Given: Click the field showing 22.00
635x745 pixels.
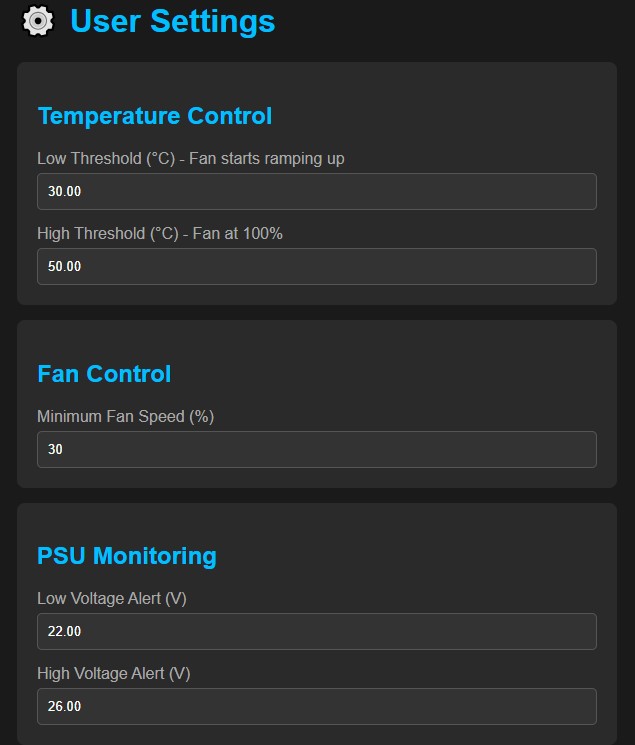Looking at the screenshot, I should click(316, 631).
